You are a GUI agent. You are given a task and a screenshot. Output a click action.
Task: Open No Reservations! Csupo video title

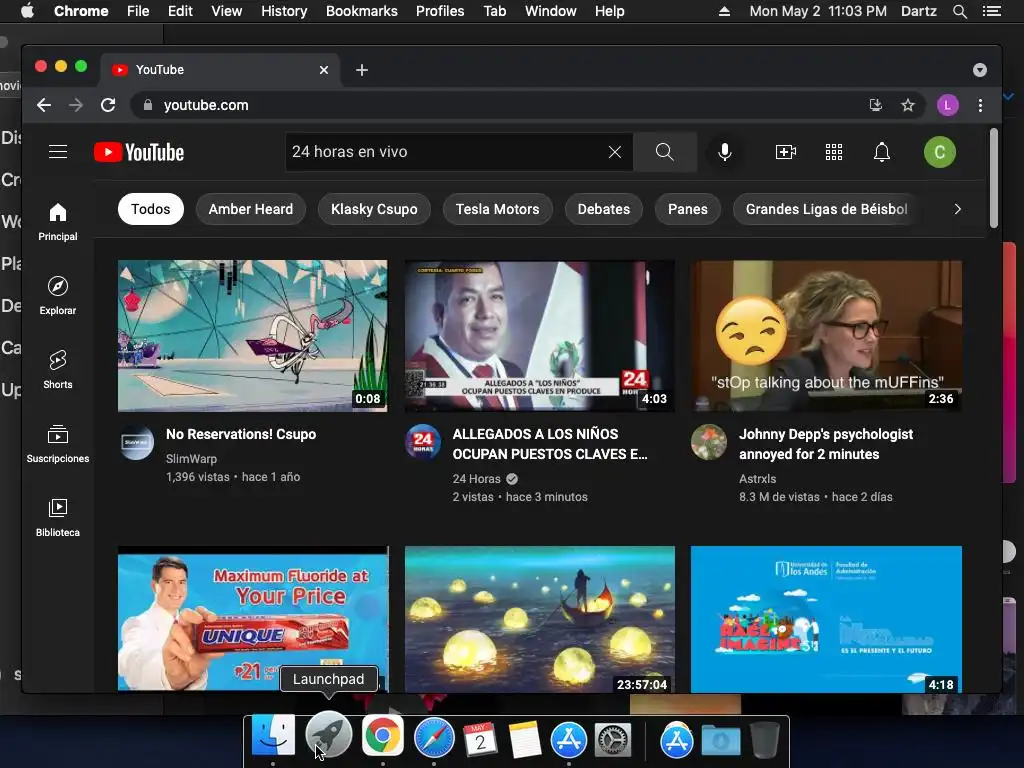(241, 434)
